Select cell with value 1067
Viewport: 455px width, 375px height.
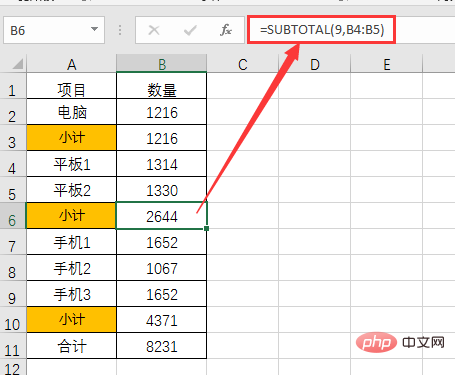click(162, 268)
